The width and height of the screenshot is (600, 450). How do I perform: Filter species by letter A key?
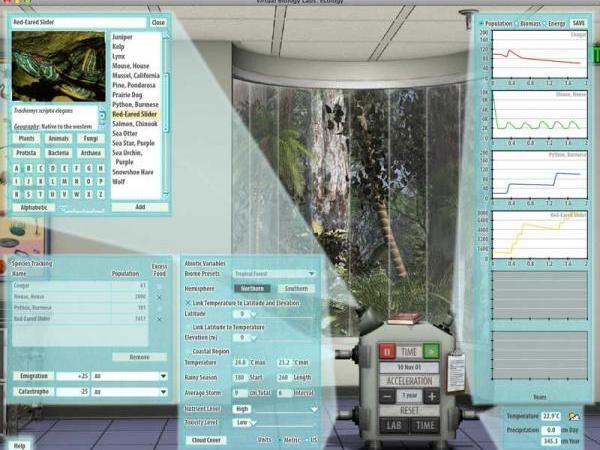pos(16,168)
